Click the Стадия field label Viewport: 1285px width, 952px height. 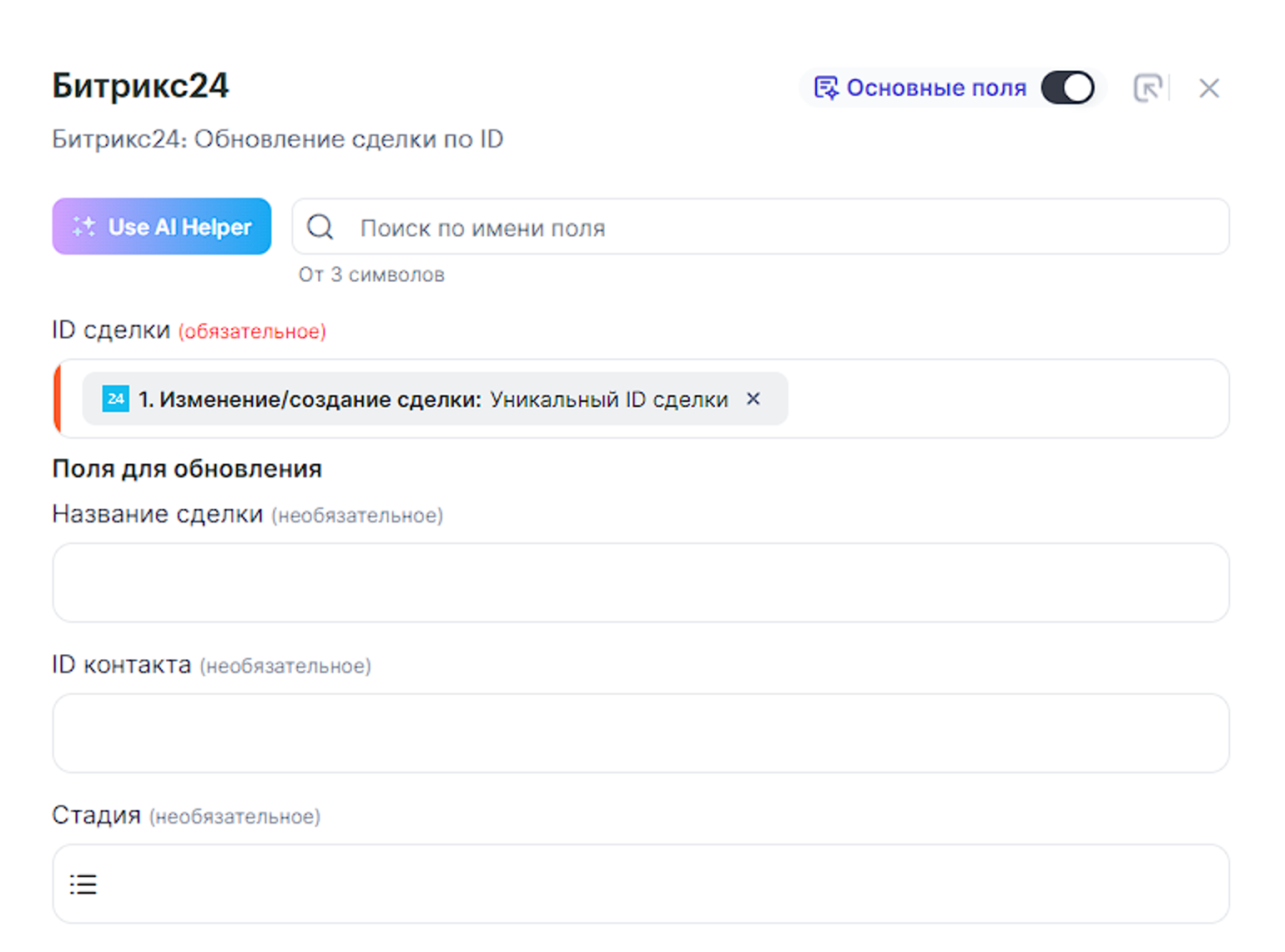click(96, 815)
